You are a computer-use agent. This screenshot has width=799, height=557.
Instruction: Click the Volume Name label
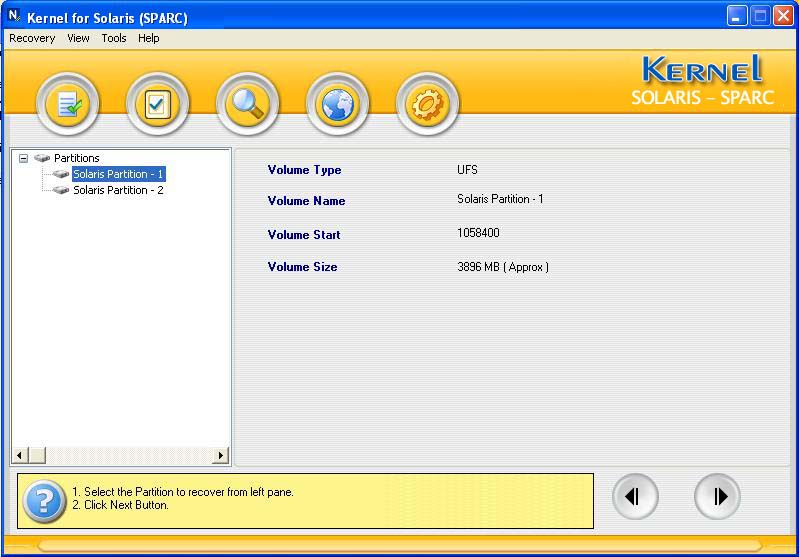[x=306, y=201]
